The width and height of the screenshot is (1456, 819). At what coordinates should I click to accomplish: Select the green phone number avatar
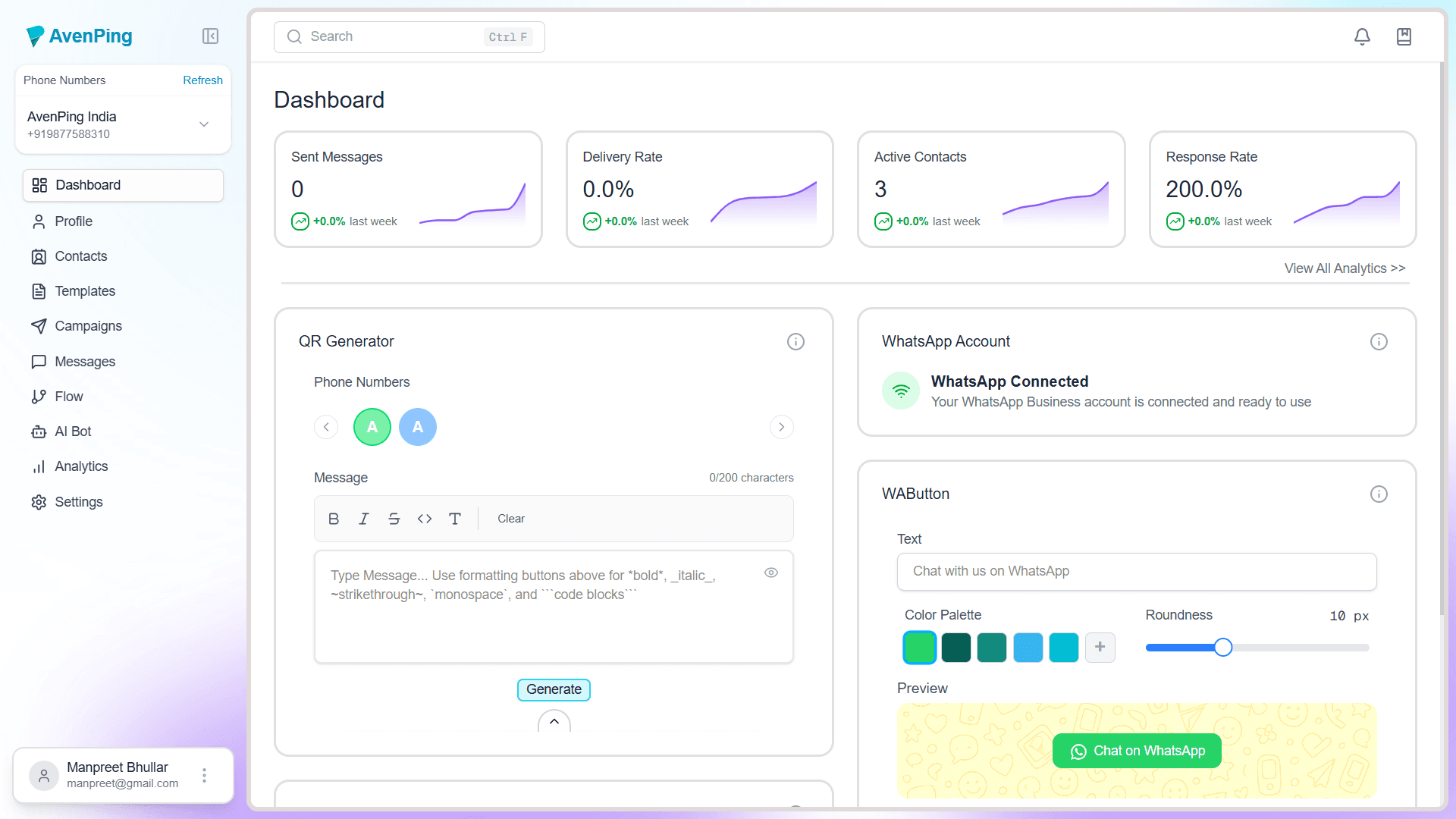coord(372,427)
